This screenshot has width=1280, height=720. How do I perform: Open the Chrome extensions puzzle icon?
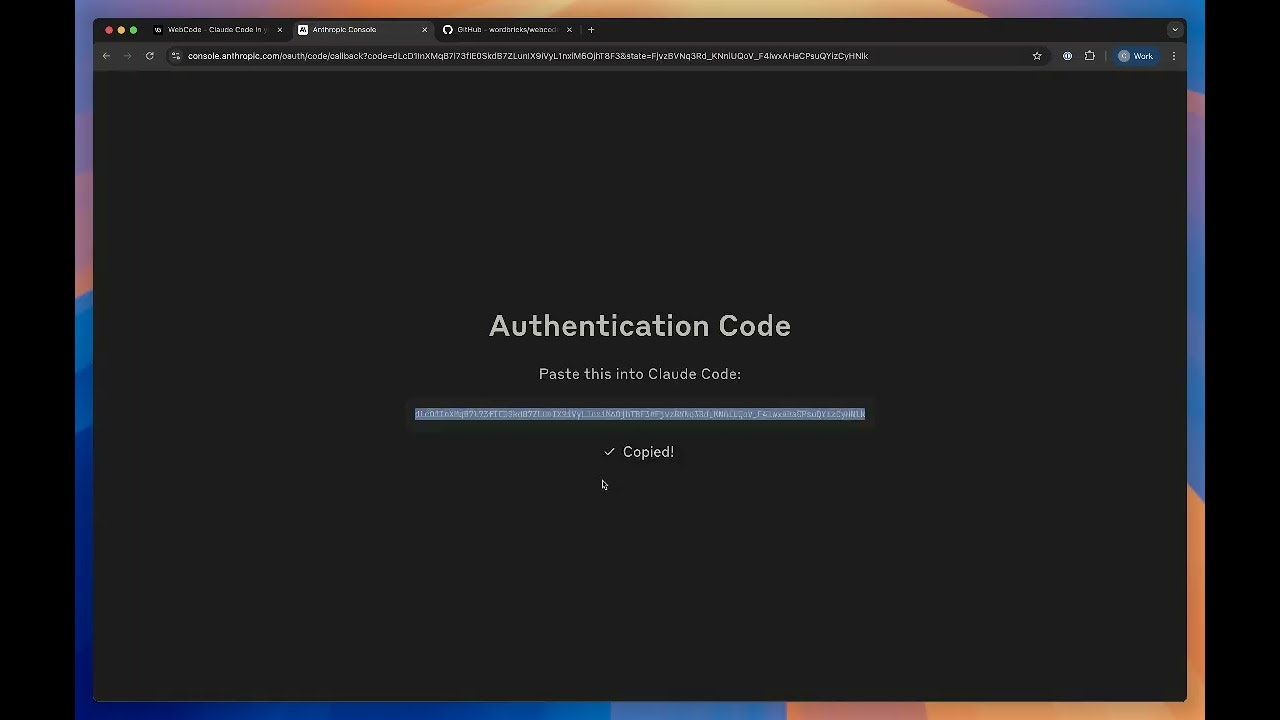coord(1091,56)
